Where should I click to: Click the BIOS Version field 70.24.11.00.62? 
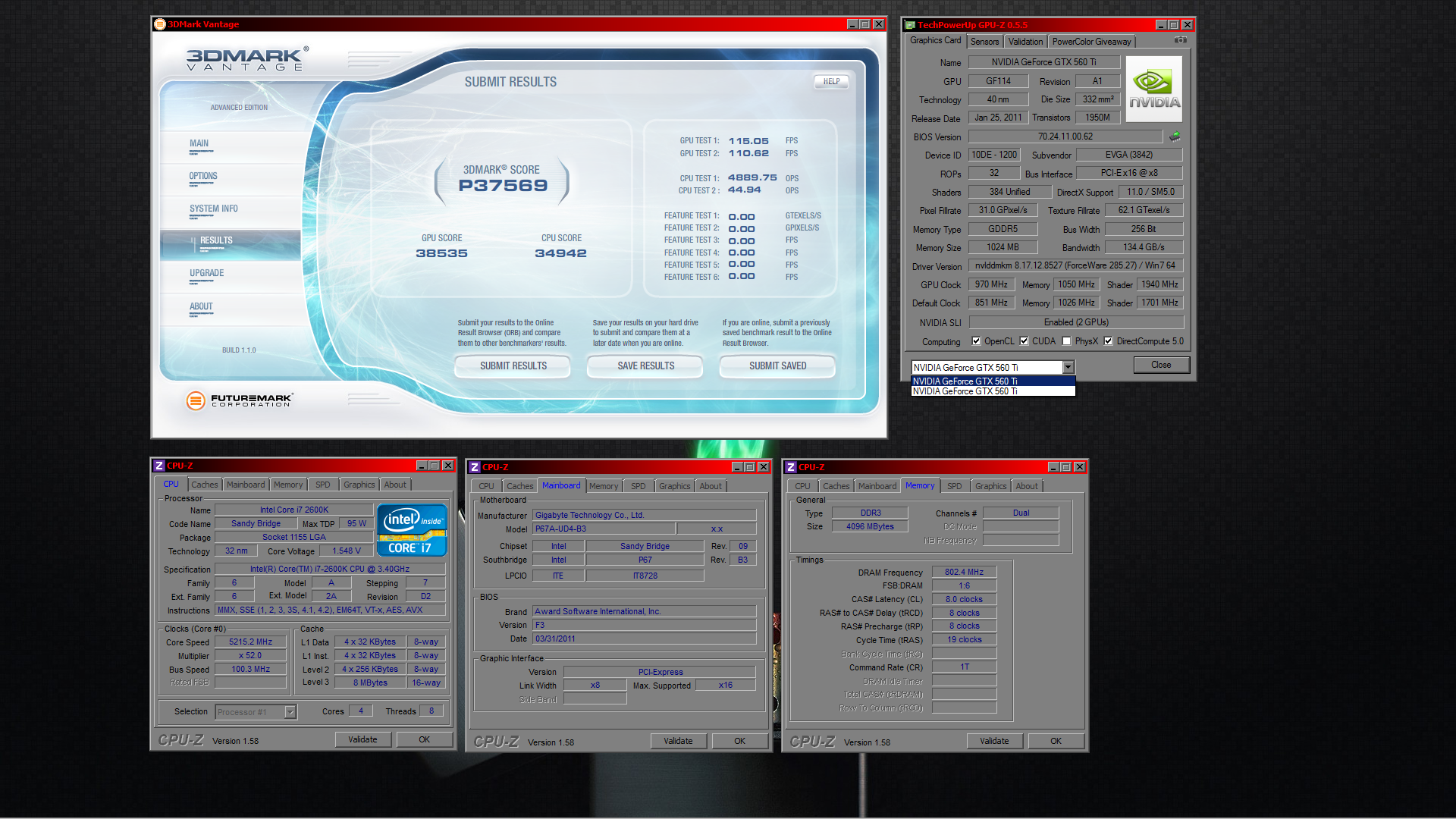(1065, 136)
